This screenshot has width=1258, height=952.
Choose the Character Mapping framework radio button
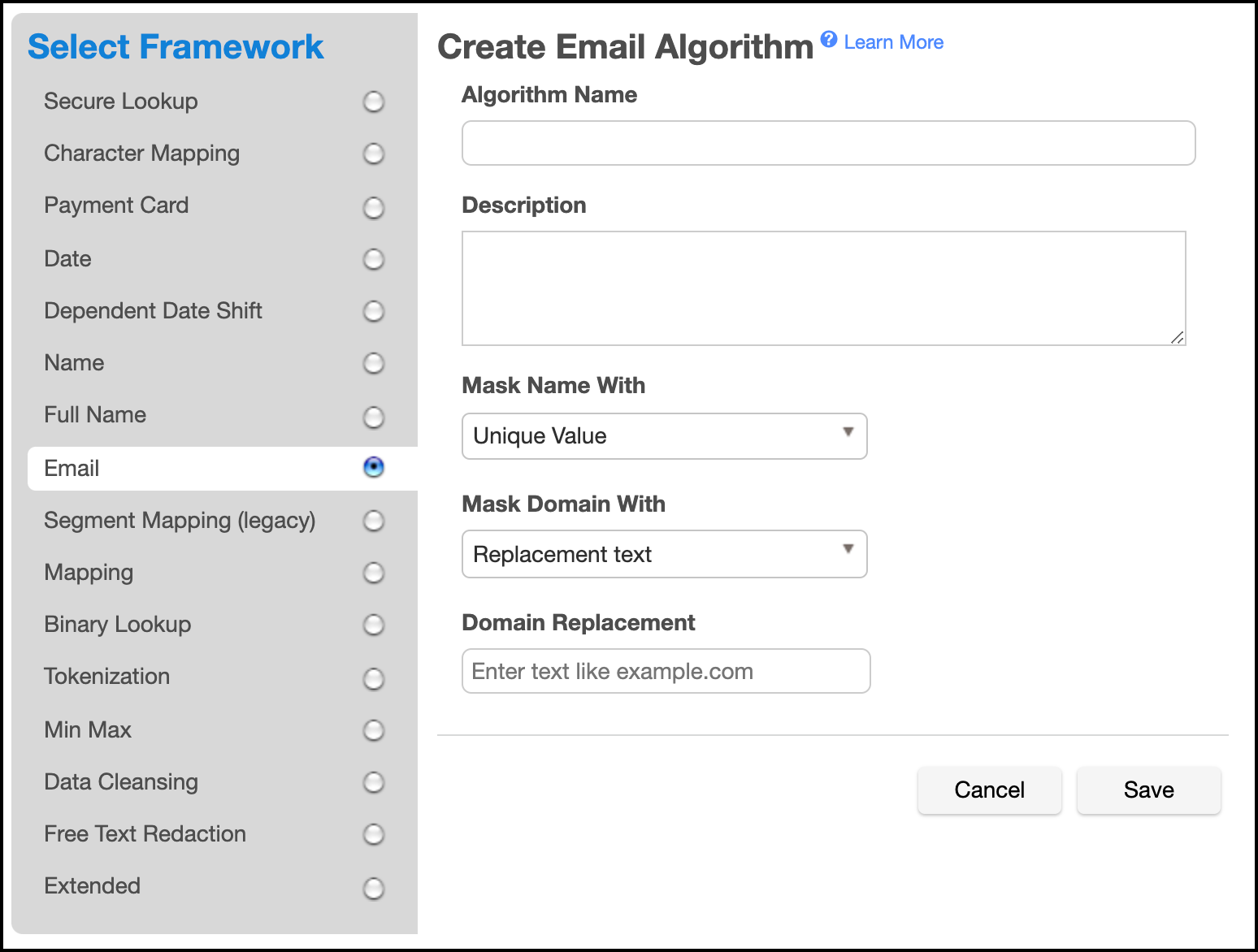coord(373,154)
